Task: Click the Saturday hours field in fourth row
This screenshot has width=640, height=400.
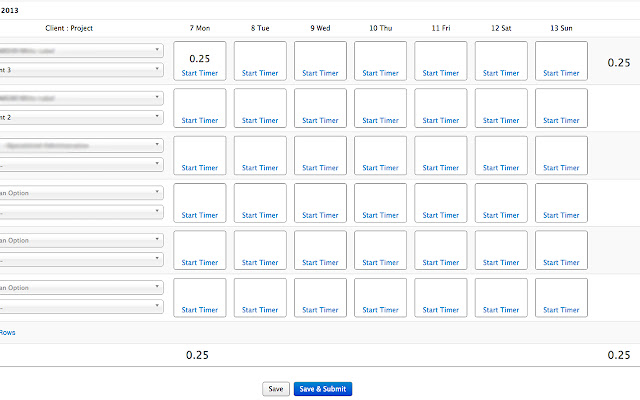Action: point(501,198)
